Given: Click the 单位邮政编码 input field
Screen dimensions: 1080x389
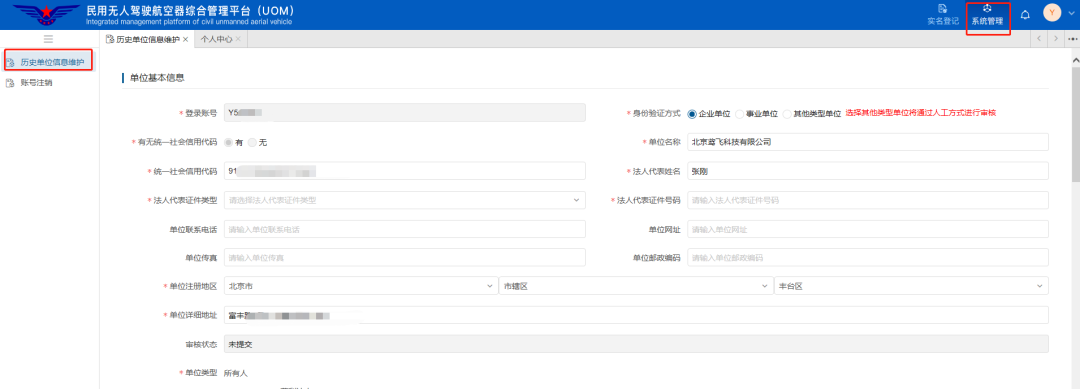Looking at the screenshot, I should click(x=868, y=257).
